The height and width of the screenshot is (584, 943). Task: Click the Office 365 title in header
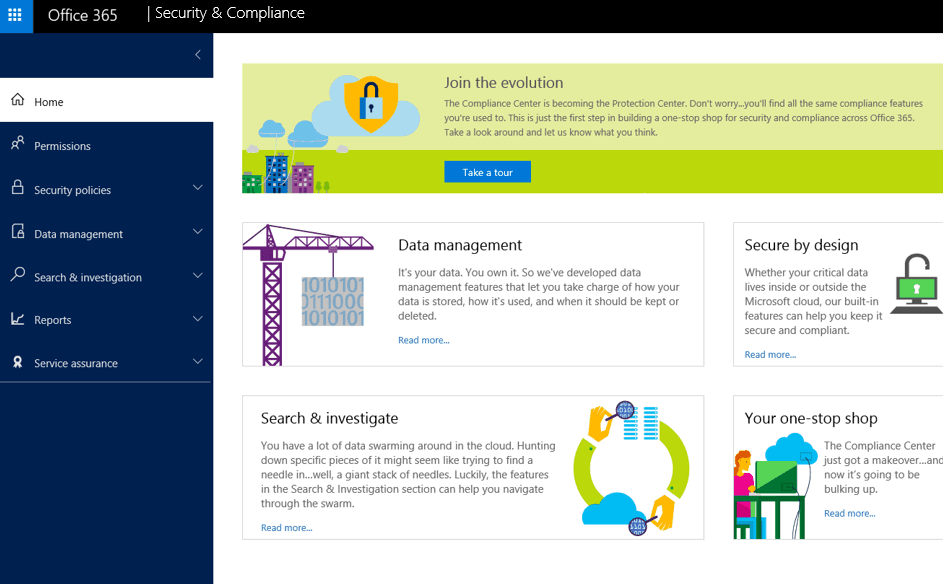(x=82, y=16)
